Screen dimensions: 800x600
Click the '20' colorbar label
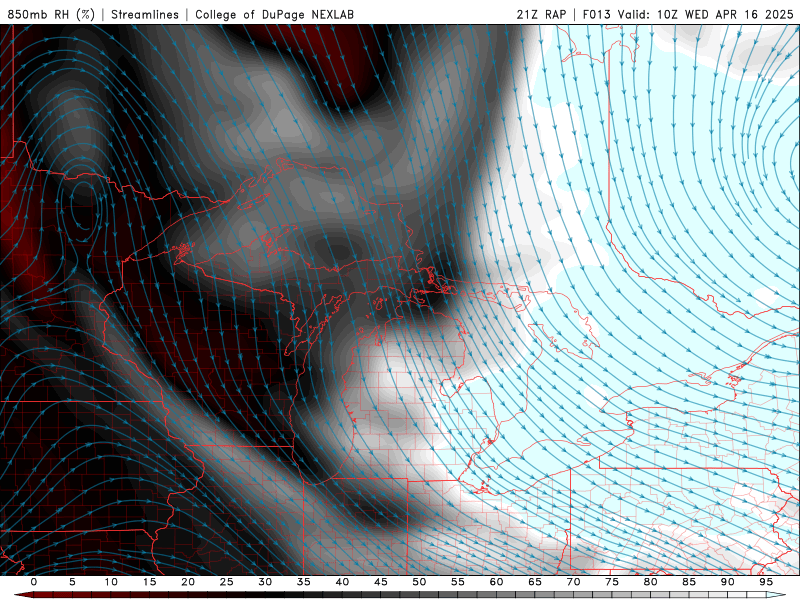point(188,582)
